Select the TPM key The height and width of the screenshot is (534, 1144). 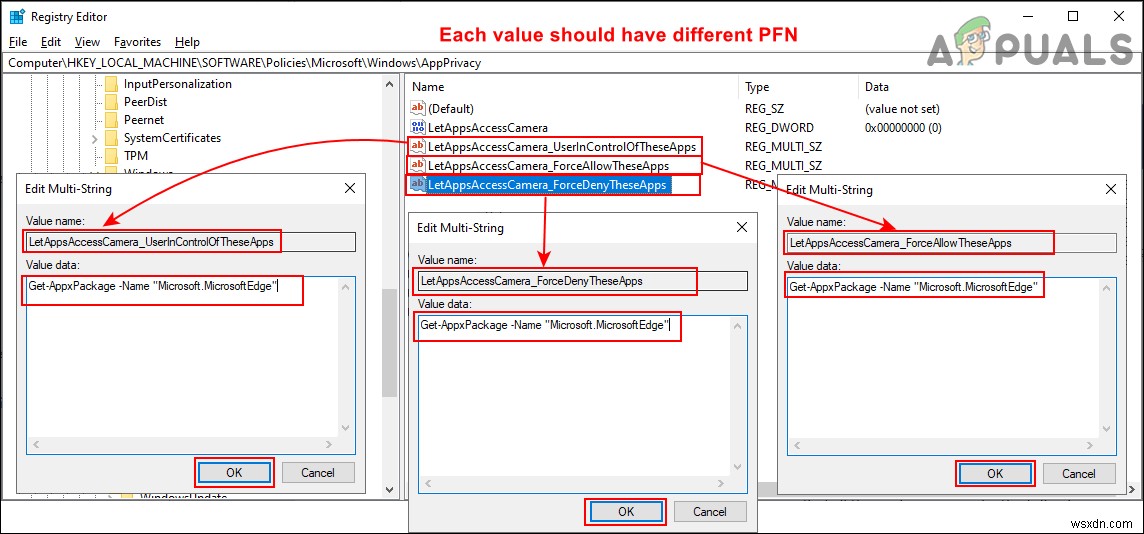click(x=136, y=155)
